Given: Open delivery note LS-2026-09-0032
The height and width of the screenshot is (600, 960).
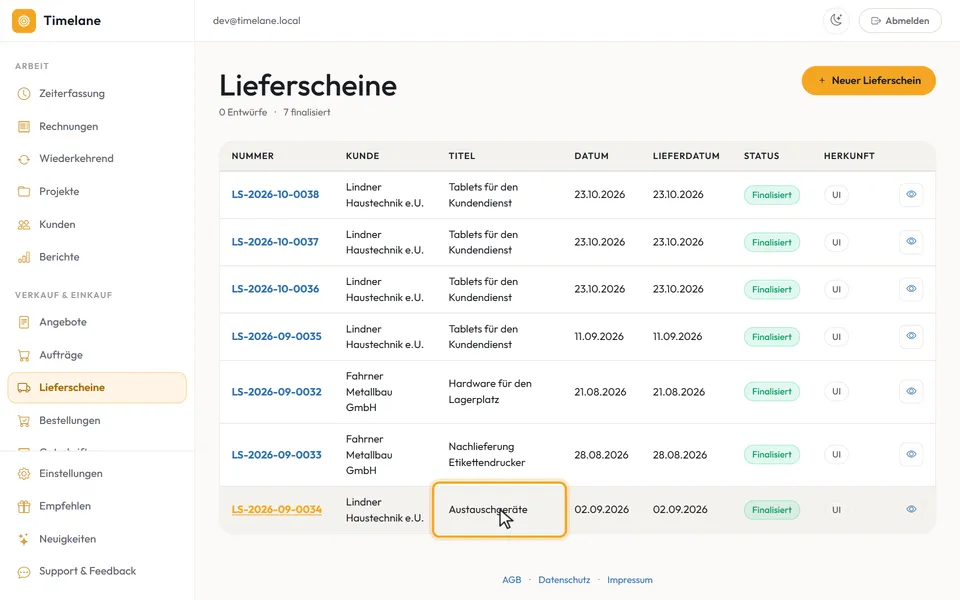Looking at the screenshot, I should point(276,392).
